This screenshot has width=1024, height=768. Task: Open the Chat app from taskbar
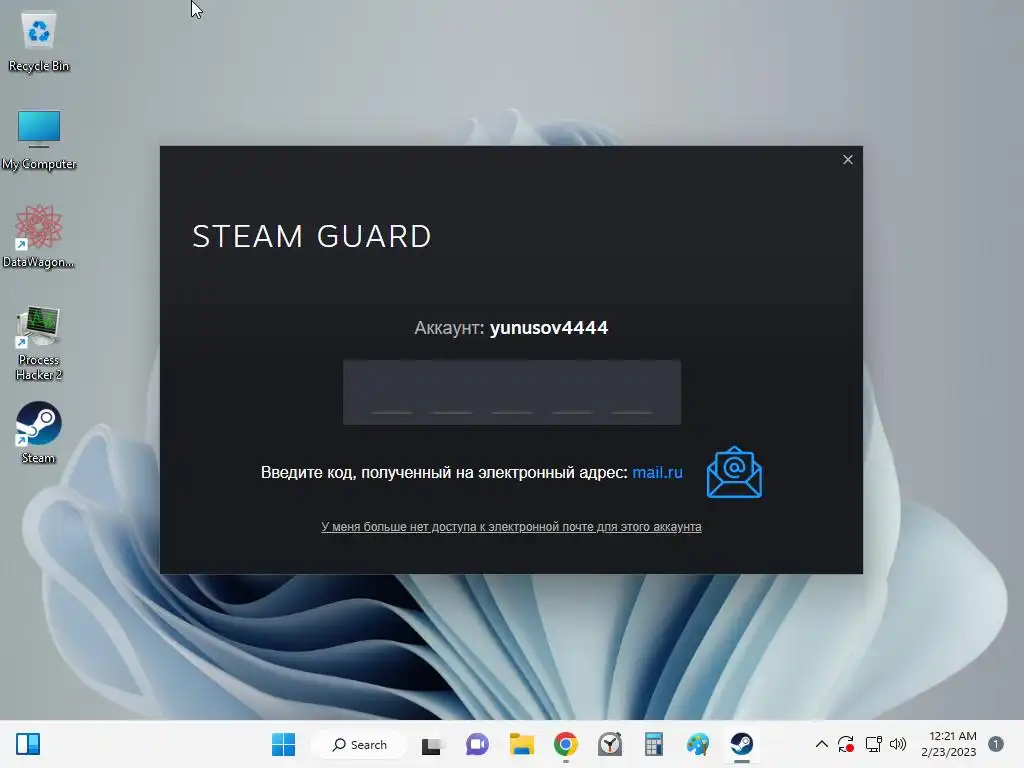477,744
